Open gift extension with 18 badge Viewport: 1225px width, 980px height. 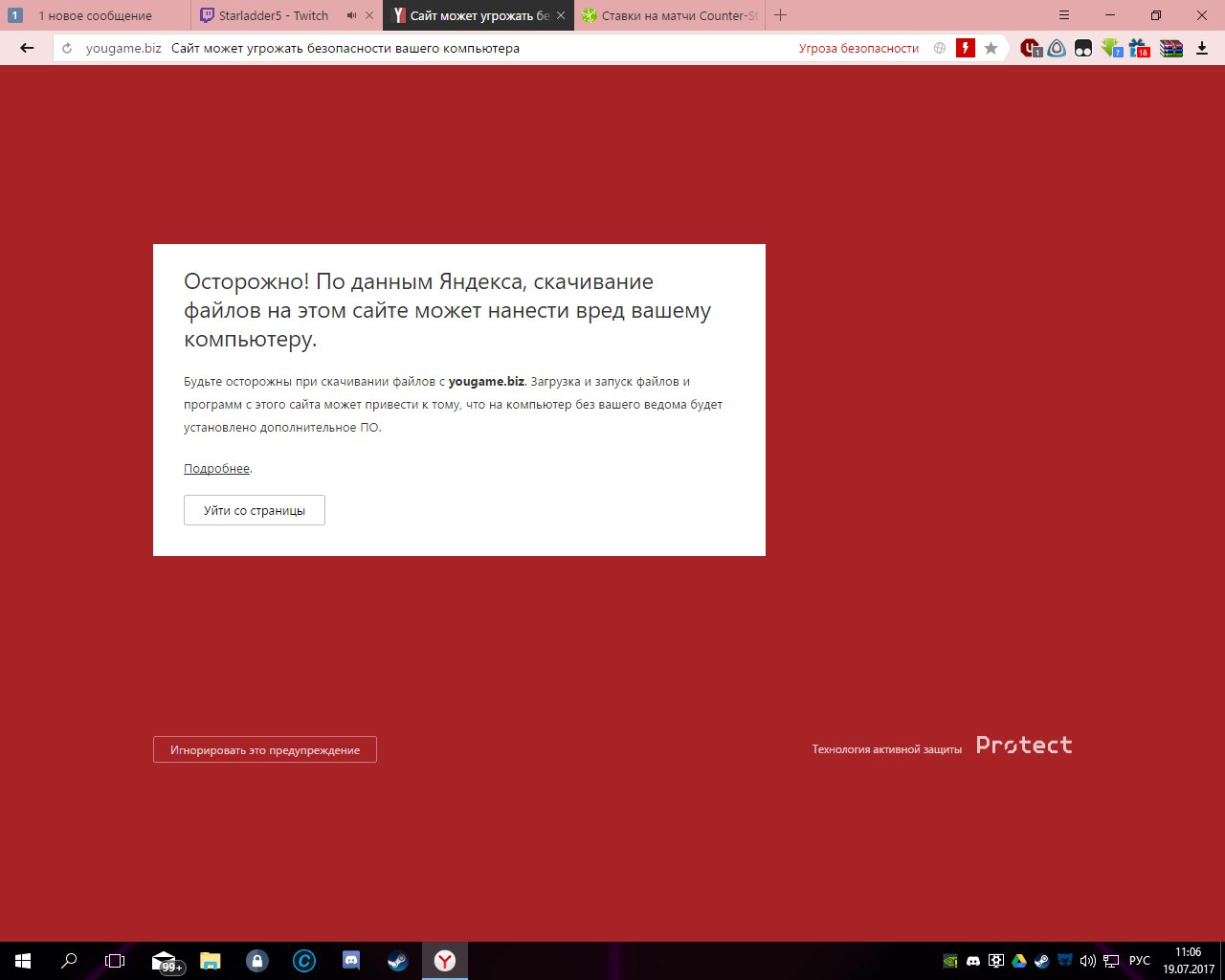pos(1139,48)
